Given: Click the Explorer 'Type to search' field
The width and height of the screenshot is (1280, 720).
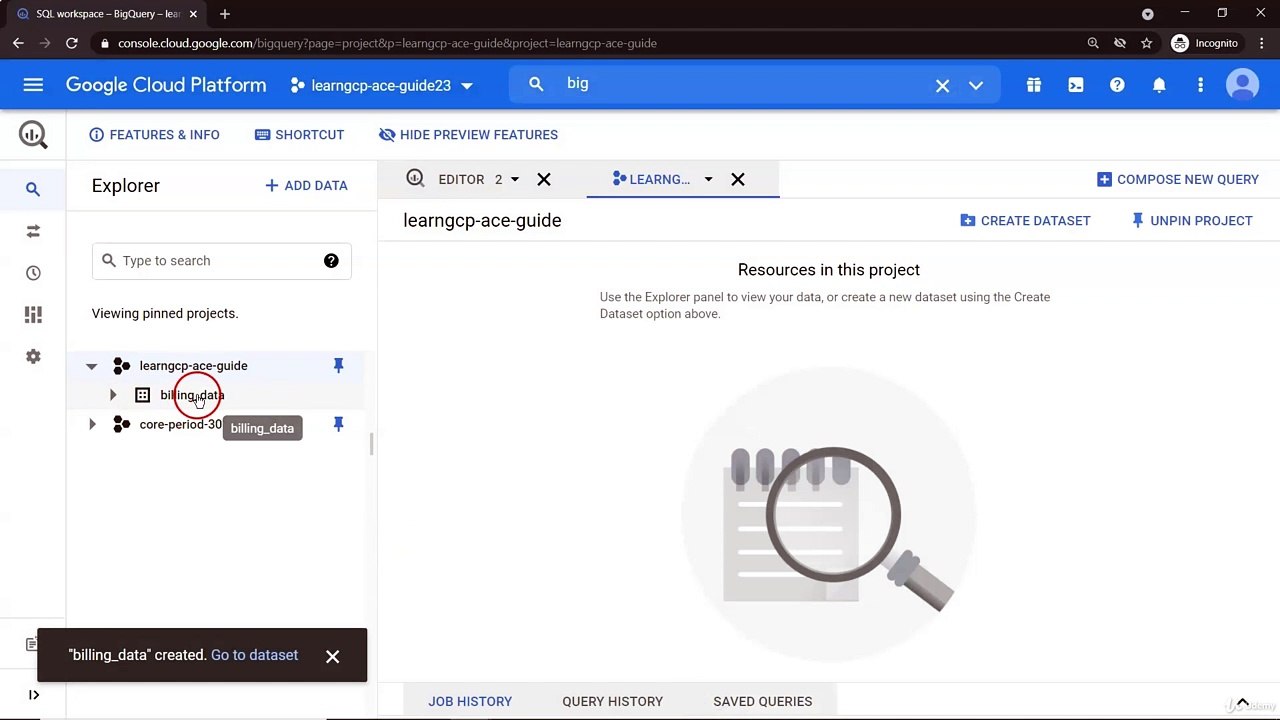Looking at the screenshot, I should pos(221,261).
